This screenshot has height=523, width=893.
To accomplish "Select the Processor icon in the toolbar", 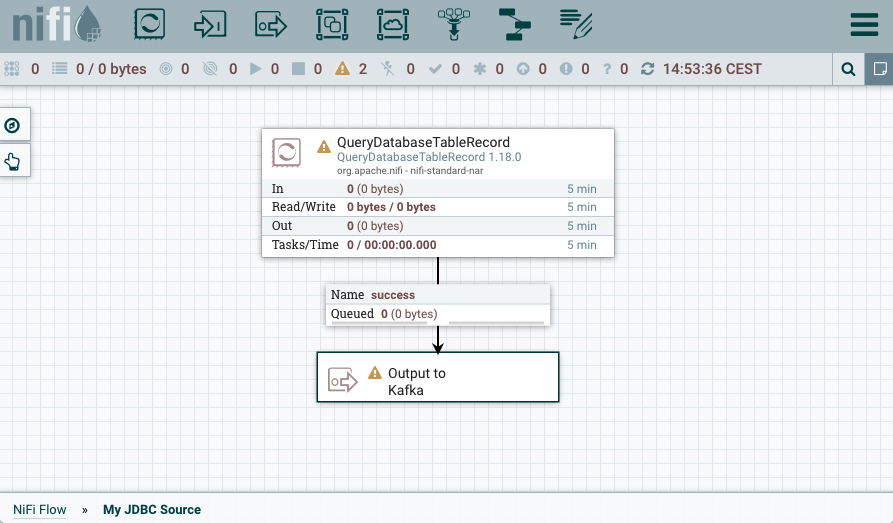I will coord(149,25).
